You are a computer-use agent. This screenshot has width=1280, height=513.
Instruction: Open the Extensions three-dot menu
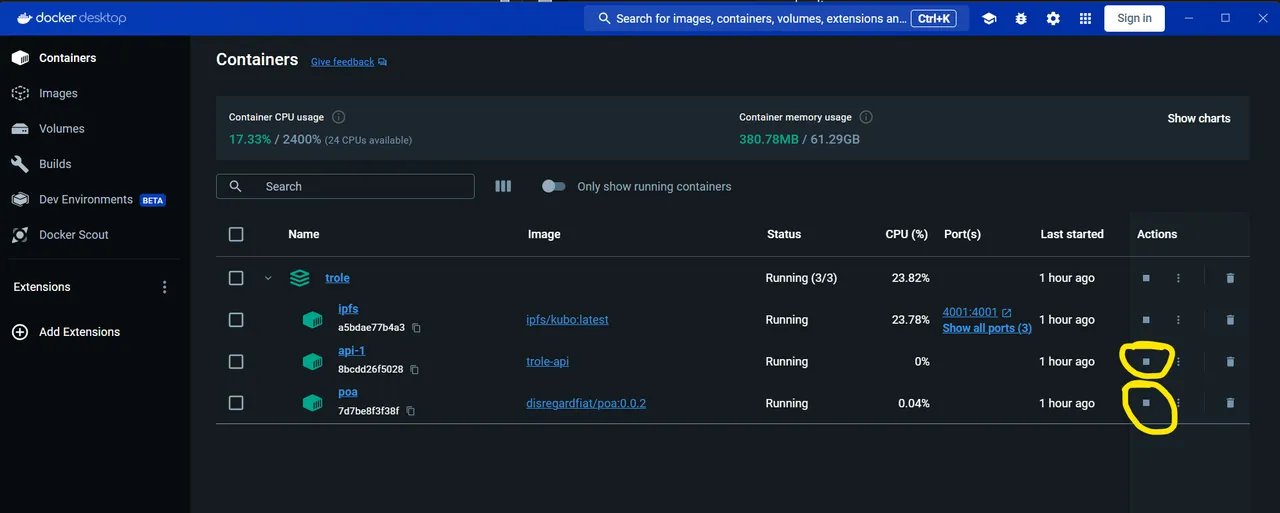coord(165,287)
